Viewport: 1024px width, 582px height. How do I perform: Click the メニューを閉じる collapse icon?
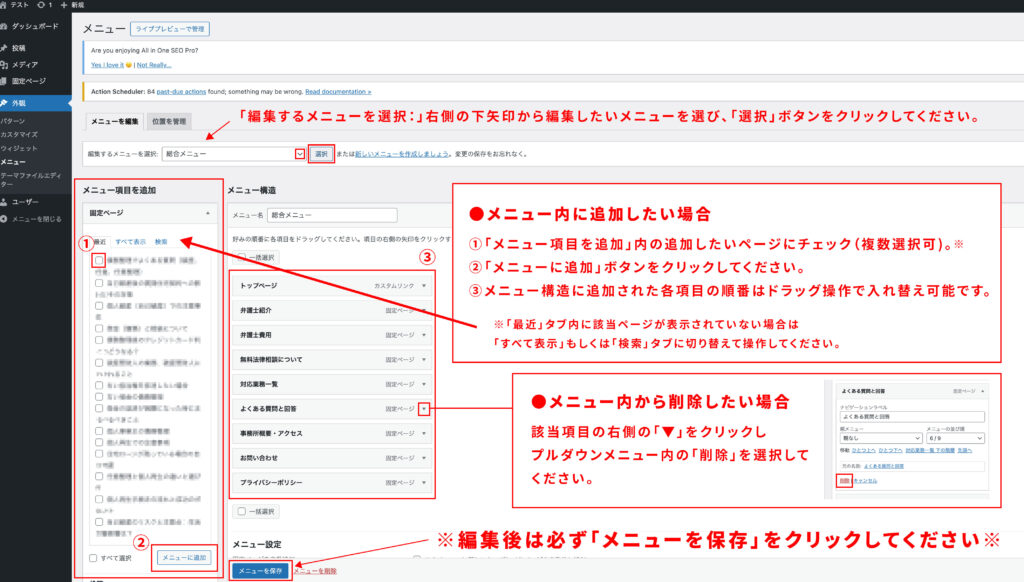tap(4, 219)
